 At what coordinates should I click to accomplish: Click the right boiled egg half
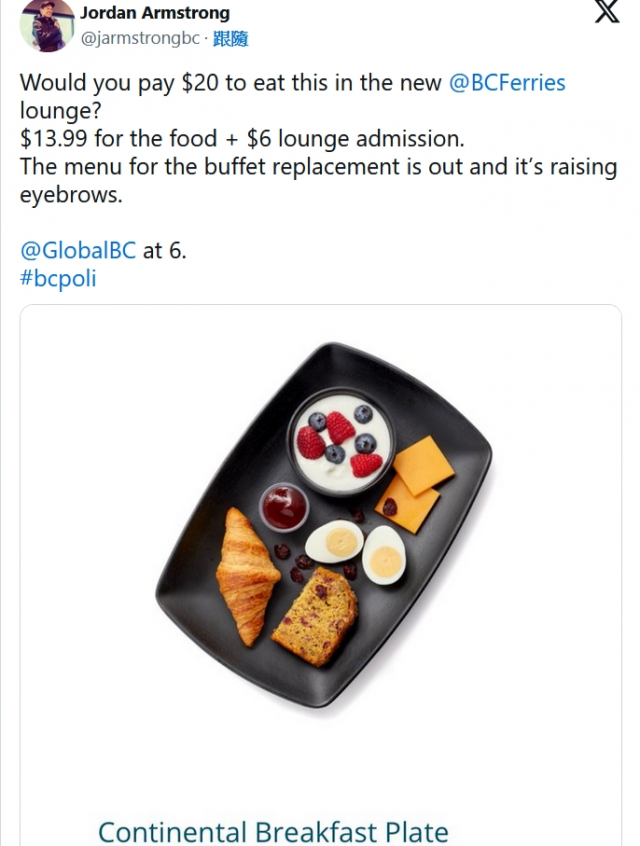tap(384, 554)
